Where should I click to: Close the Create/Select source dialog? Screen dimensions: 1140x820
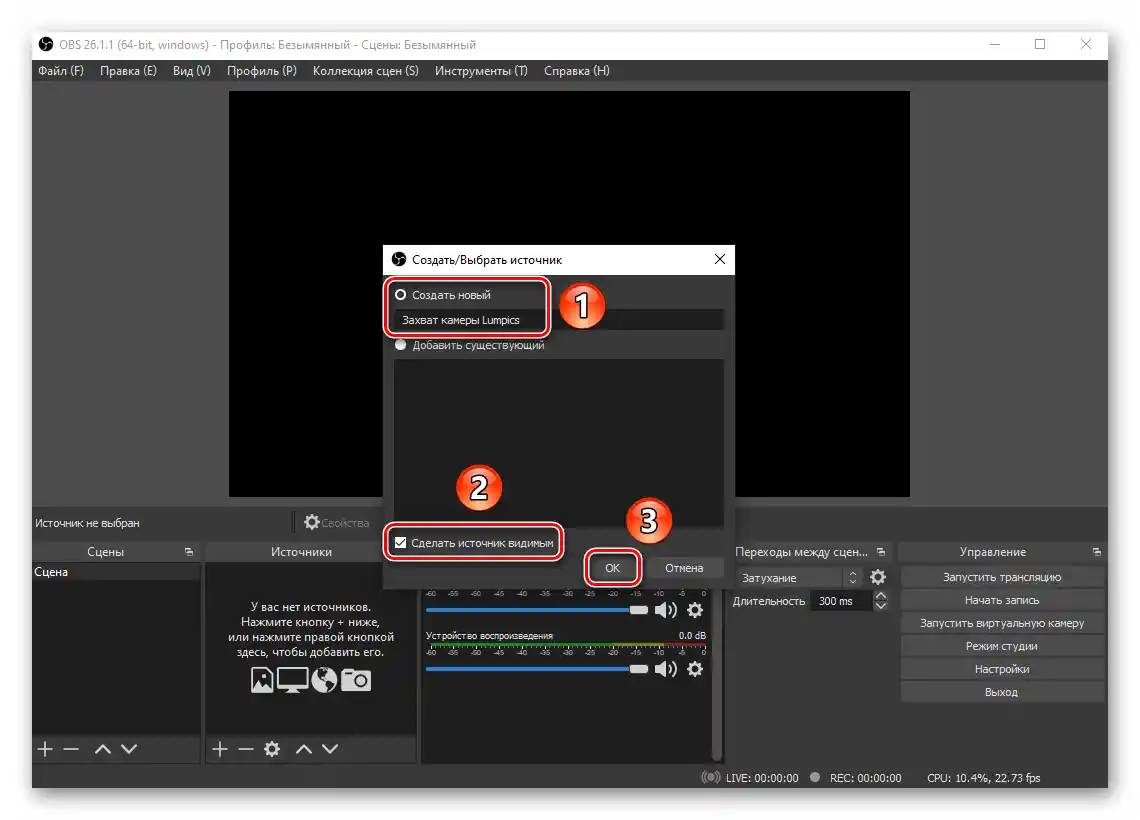[720, 260]
